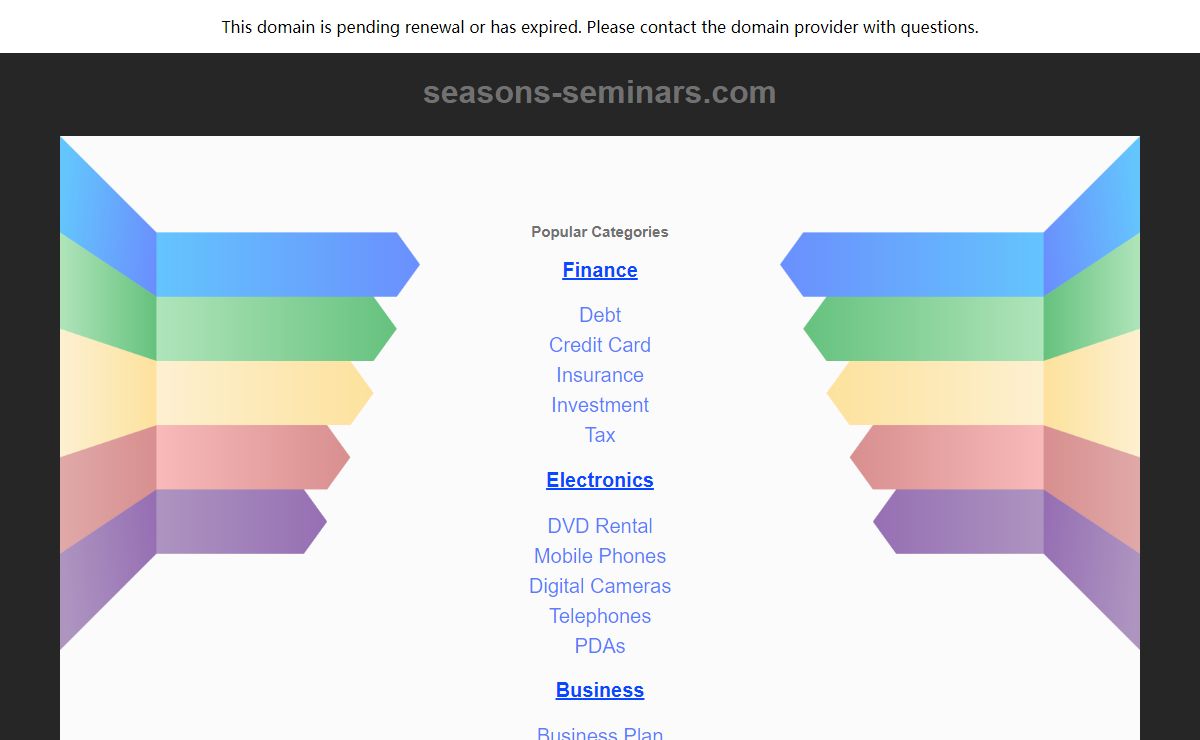Click the left blue arrow banner
This screenshot has width=1200, height=740.
click(287, 265)
